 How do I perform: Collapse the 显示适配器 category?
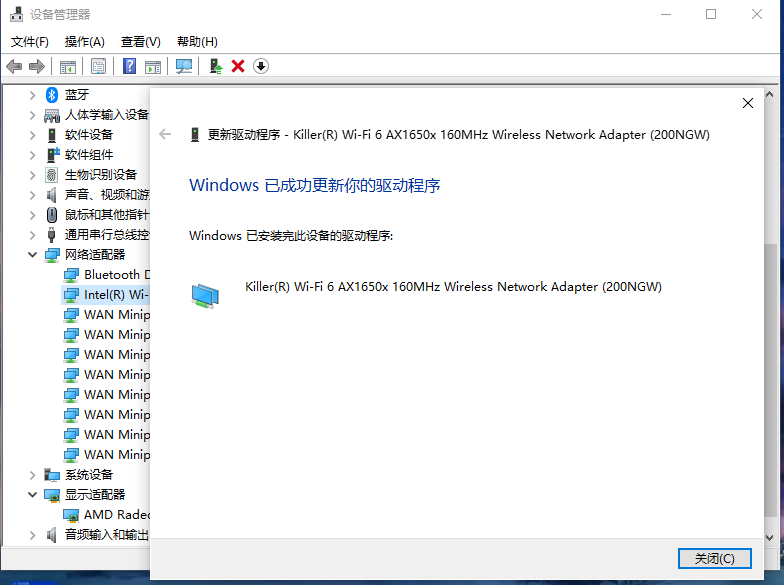click(32, 494)
